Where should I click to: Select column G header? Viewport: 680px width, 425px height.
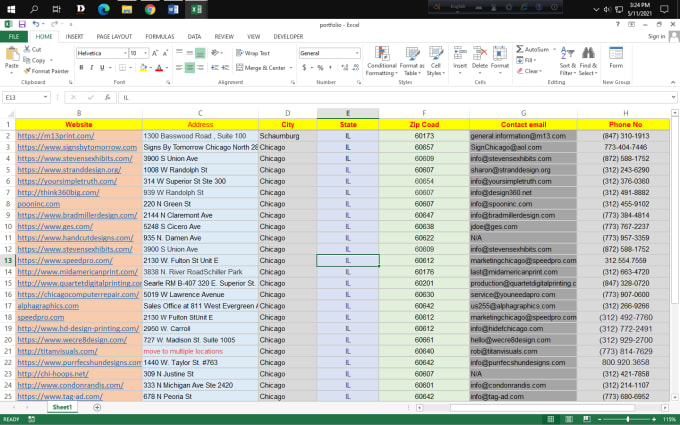(x=523, y=113)
